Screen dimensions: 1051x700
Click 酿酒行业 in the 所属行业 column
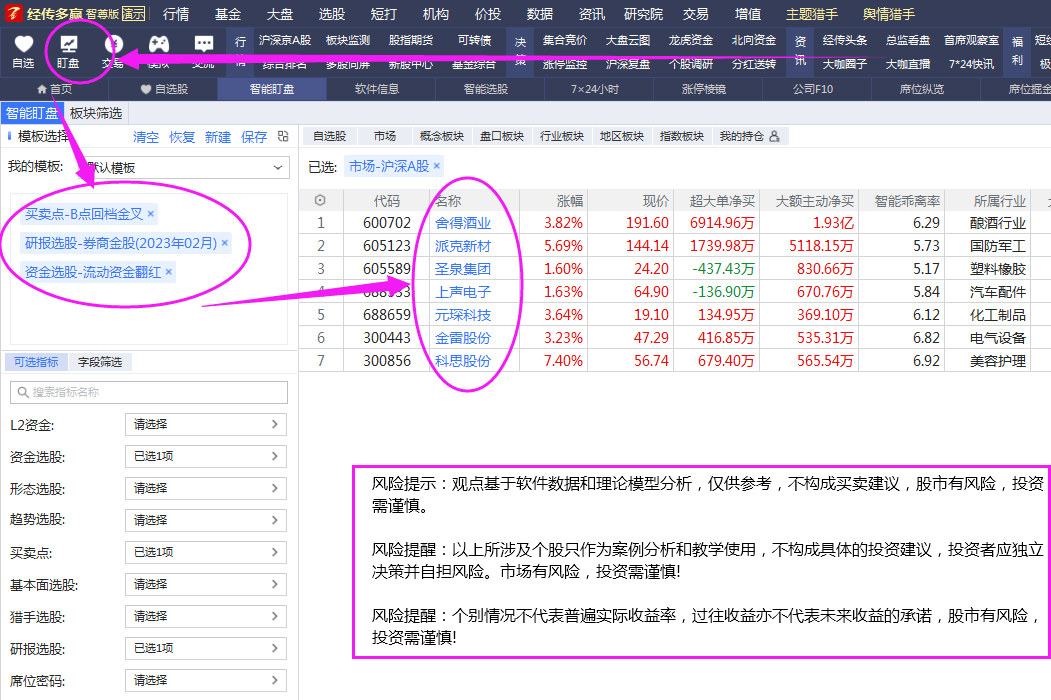pyautogui.click(x=997, y=223)
